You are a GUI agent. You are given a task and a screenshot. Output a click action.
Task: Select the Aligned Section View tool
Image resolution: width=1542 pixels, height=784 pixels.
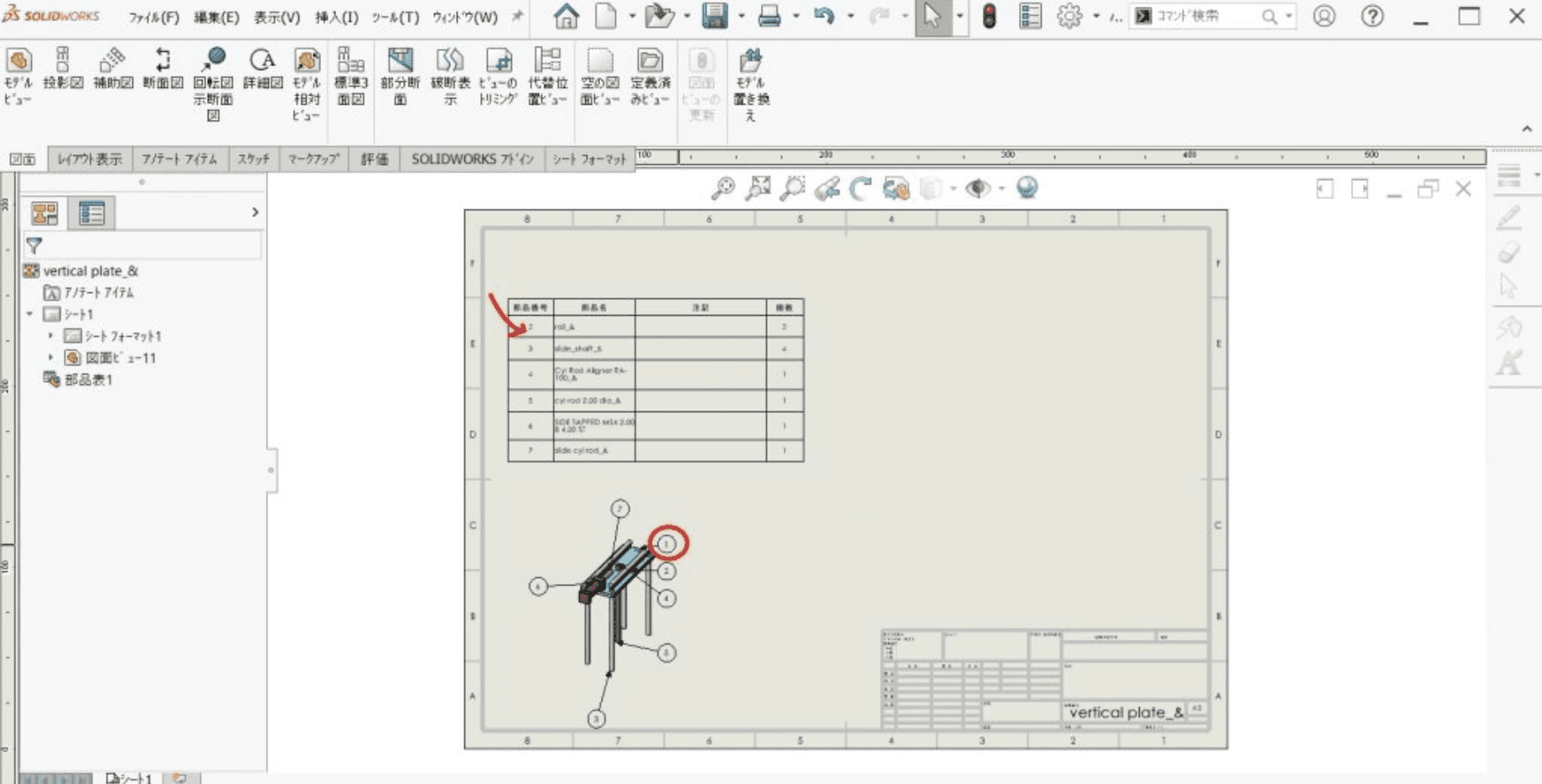[x=213, y=84]
